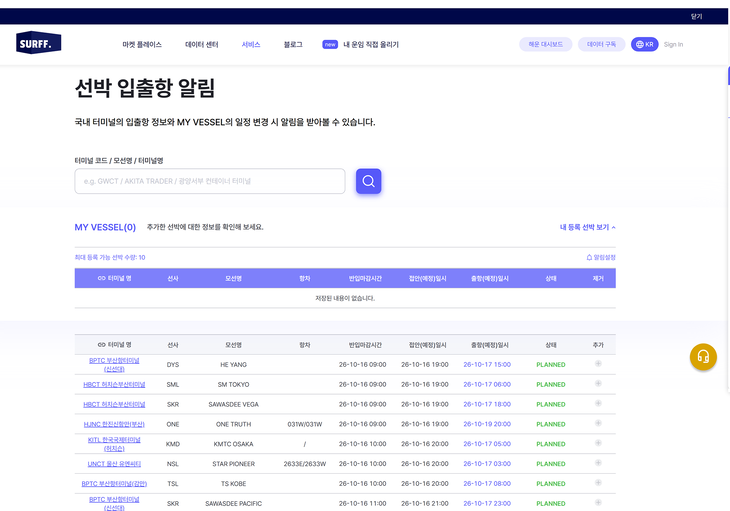Click the globe KR language button
730x511 pixels.
[644, 44]
